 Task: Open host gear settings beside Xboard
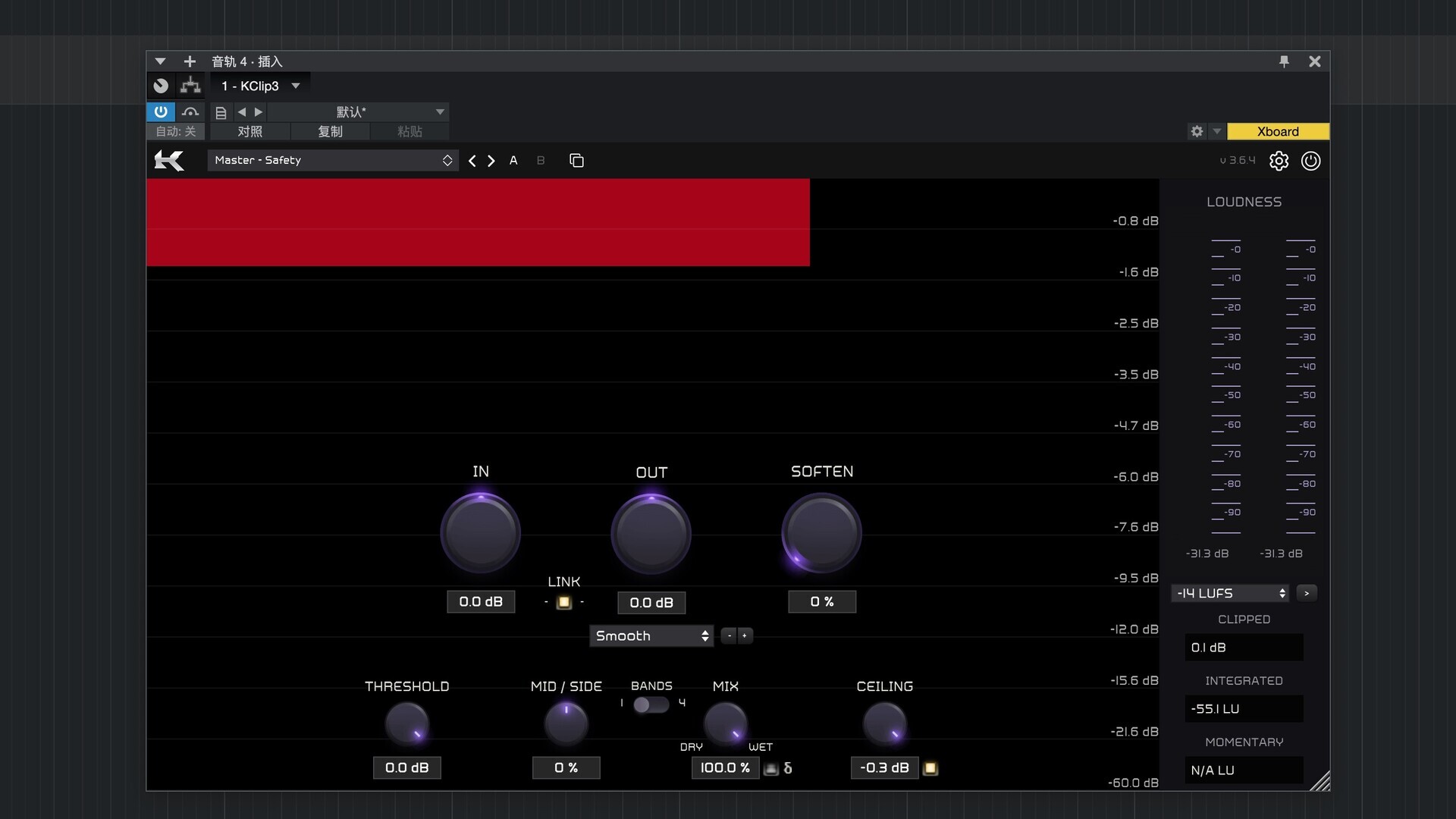click(1197, 131)
